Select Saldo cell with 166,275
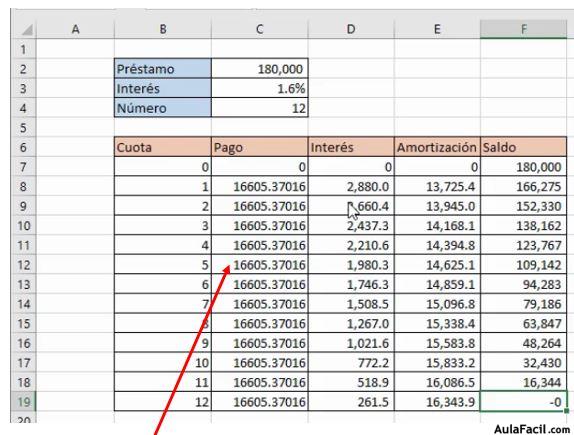Viewport: 574px width, 435px height. click(523, 186)
